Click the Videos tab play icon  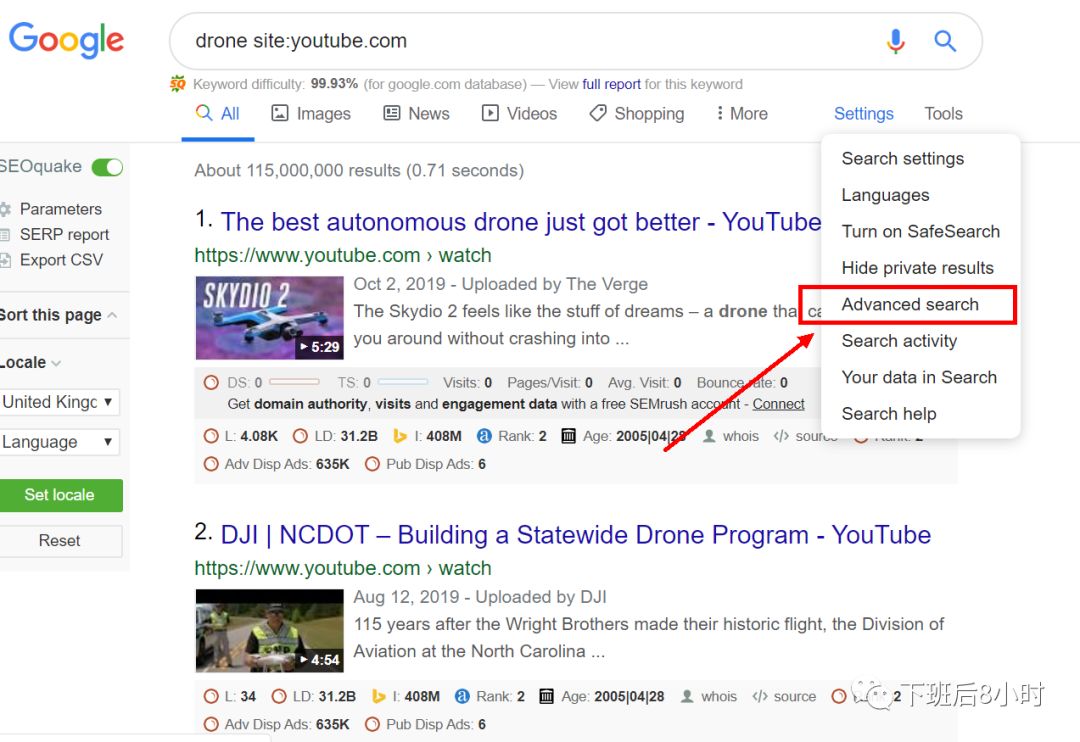pyautogui.click(x=490, y=113)
